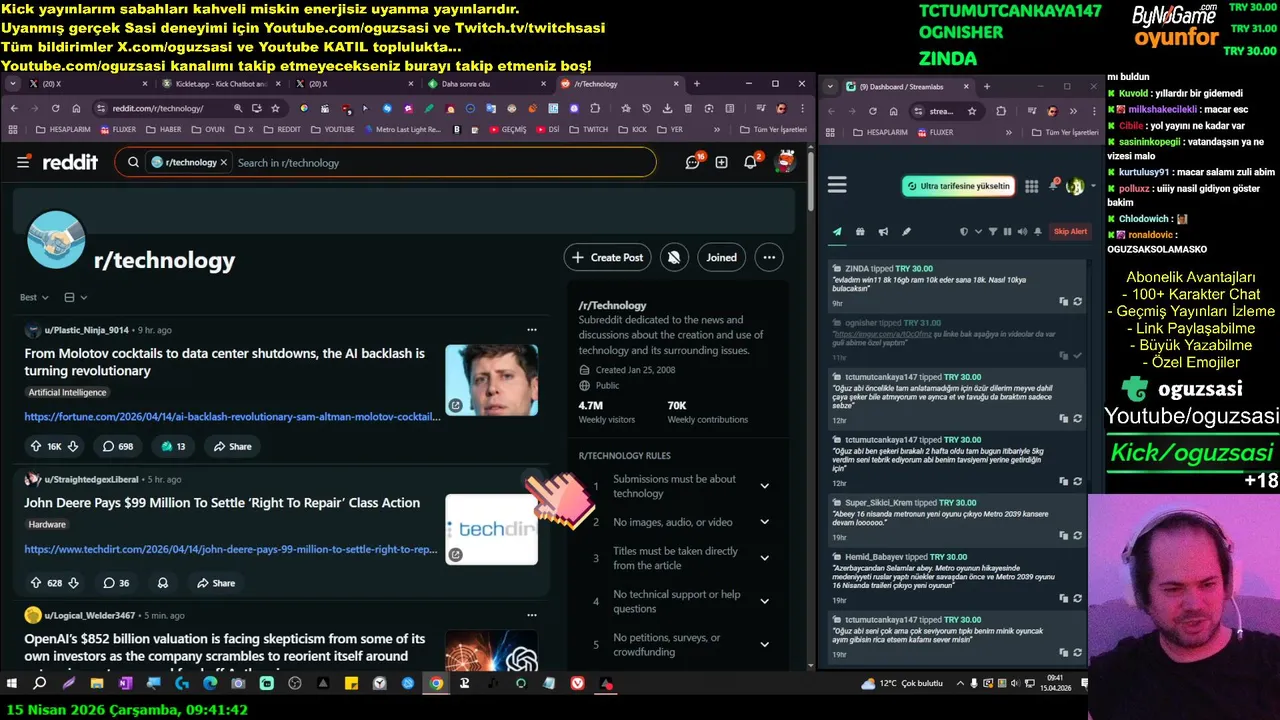Click the Joined button
The height and width of the screenshot is (720, 1280).
click(x=721, y=257)
